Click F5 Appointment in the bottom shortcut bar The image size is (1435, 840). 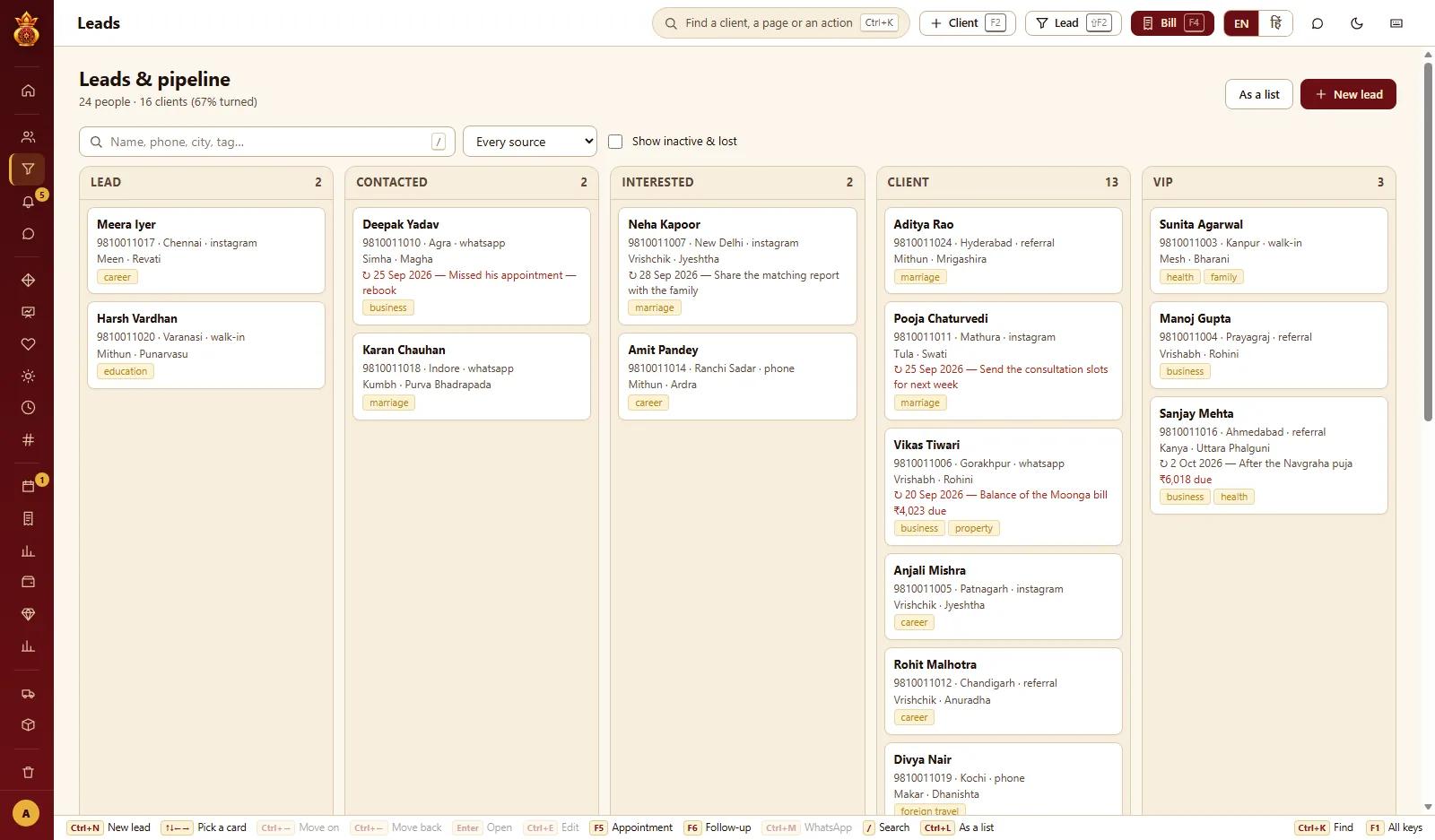631,827
